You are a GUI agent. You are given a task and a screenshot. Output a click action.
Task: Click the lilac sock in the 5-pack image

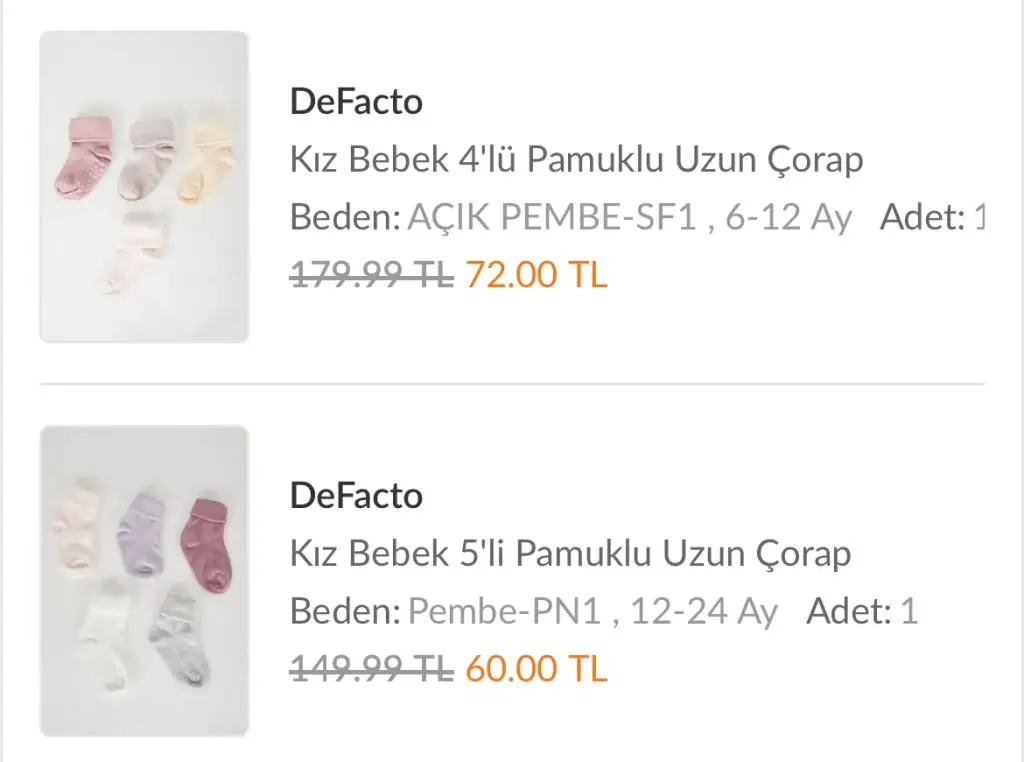(x=141, y=533)
